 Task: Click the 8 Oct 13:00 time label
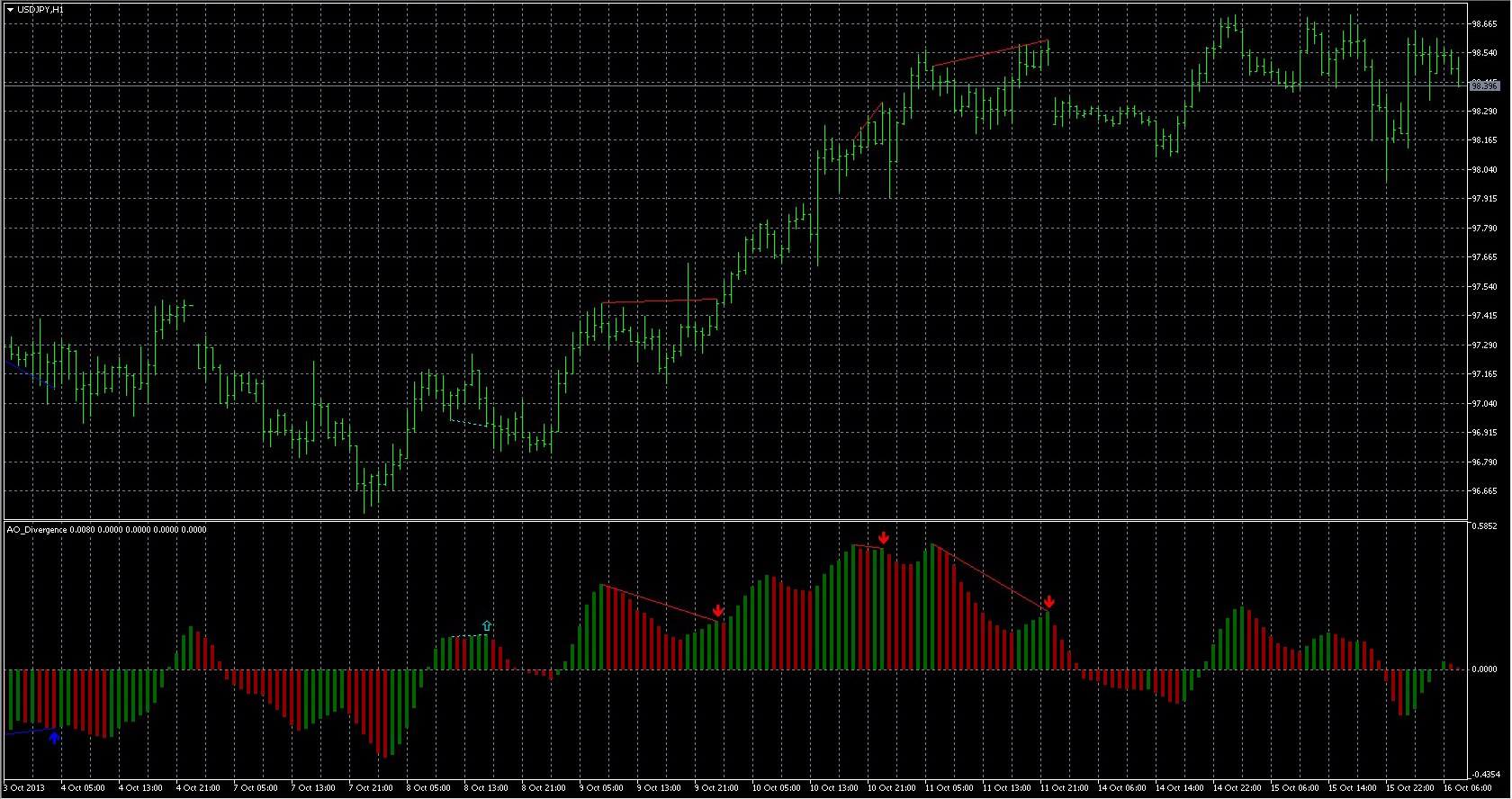pos(486,788)
